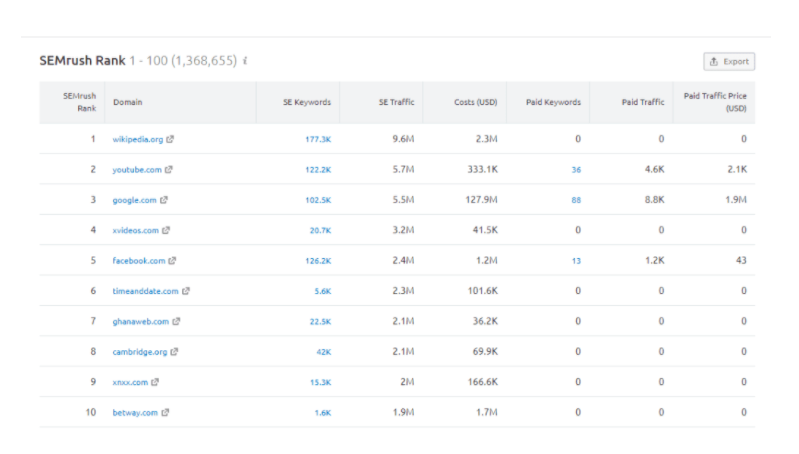View timeanddate.com's 5.6K SE keywords
This screenshot has width=799, height=454.
[x=323, y=291]
